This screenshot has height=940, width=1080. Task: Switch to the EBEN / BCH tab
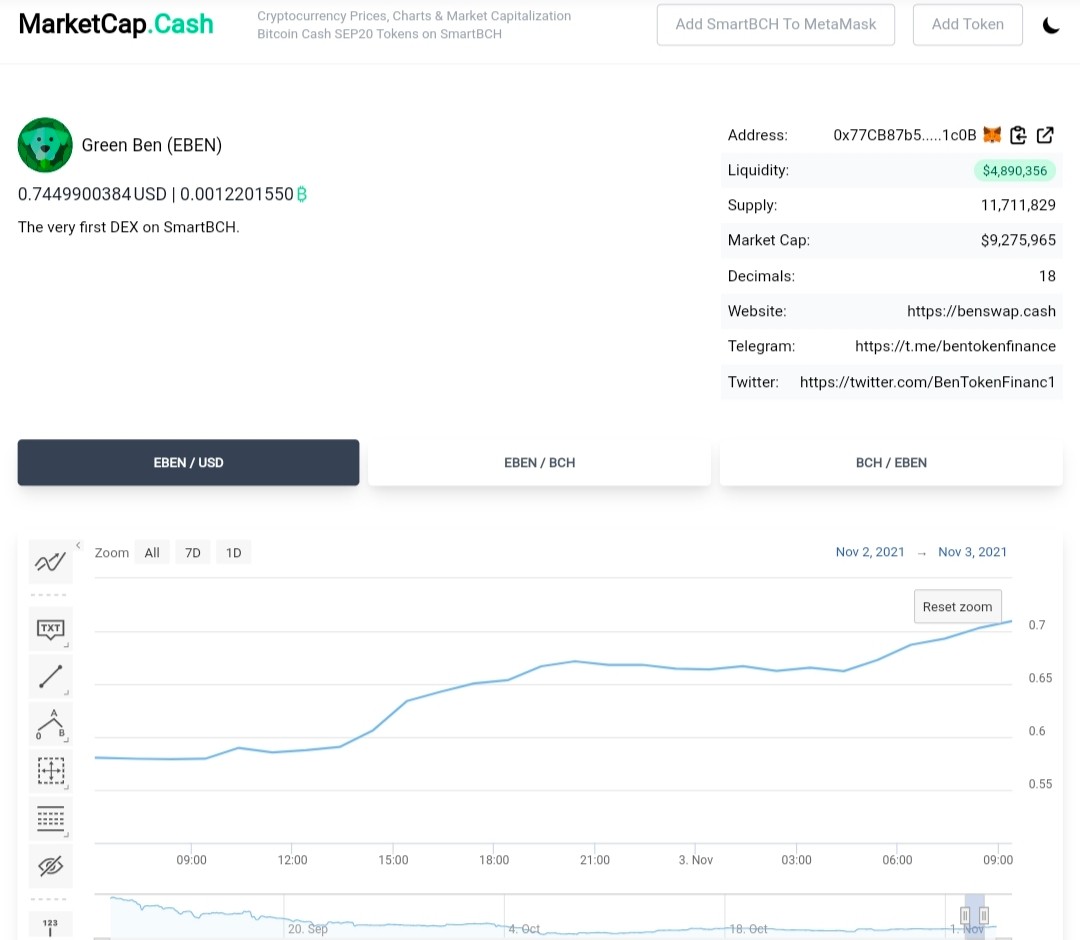(x=539, y=463)
